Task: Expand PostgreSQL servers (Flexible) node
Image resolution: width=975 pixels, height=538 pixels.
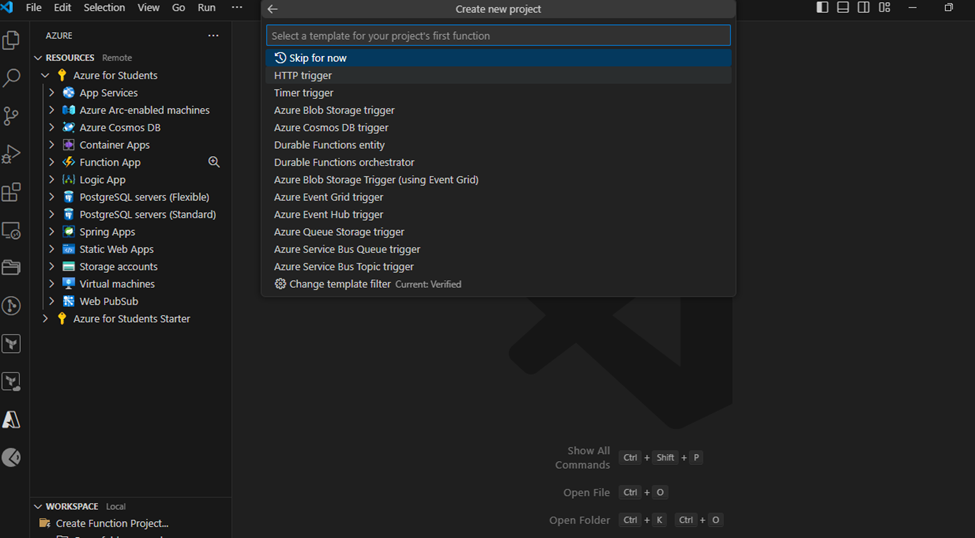Action: (52, 197)
